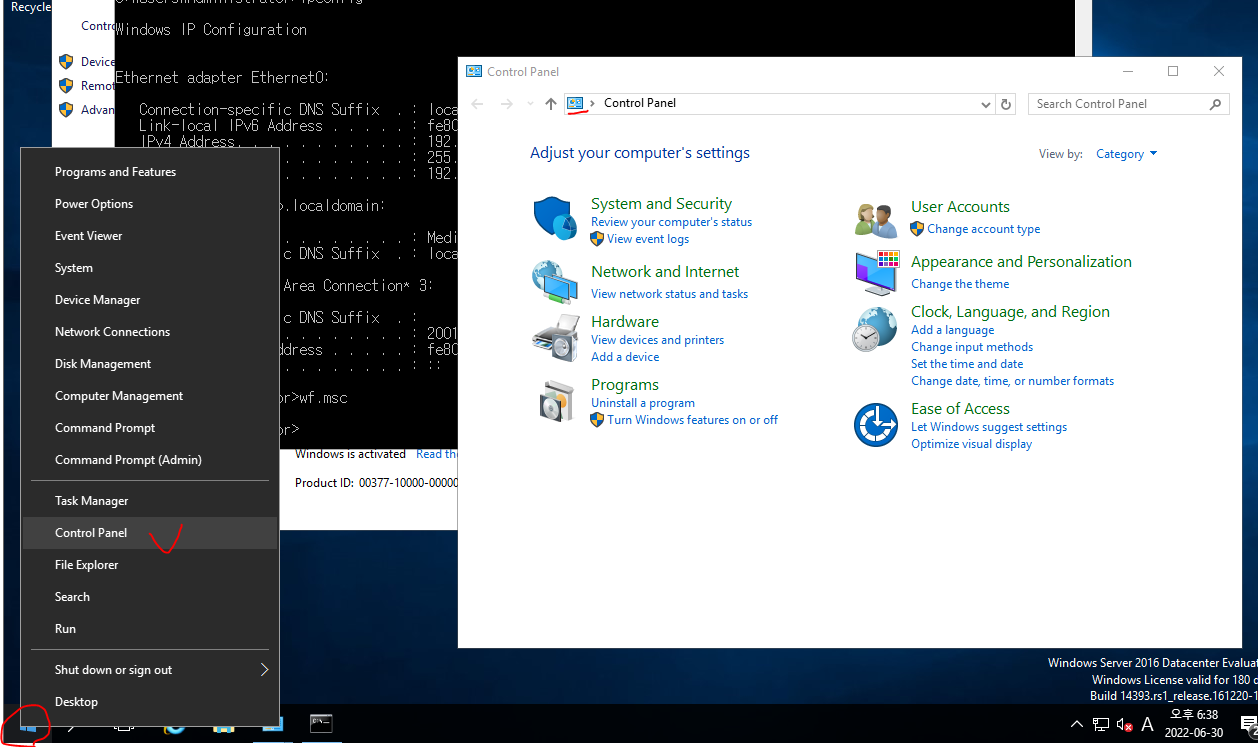
Task: Click the Clock, Language, and Region globe icon
Action: point(875,330)
